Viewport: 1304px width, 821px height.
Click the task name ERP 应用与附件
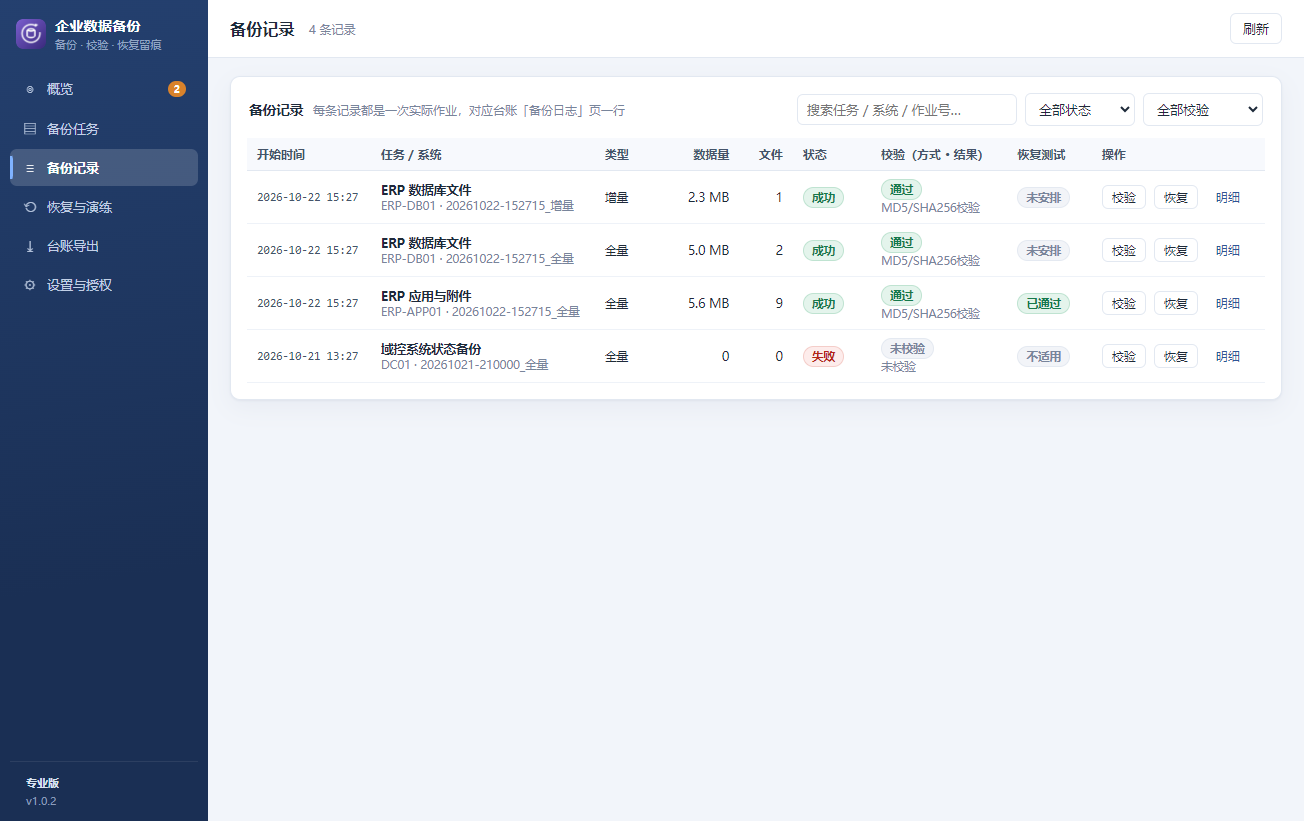(x=426, y=296)
